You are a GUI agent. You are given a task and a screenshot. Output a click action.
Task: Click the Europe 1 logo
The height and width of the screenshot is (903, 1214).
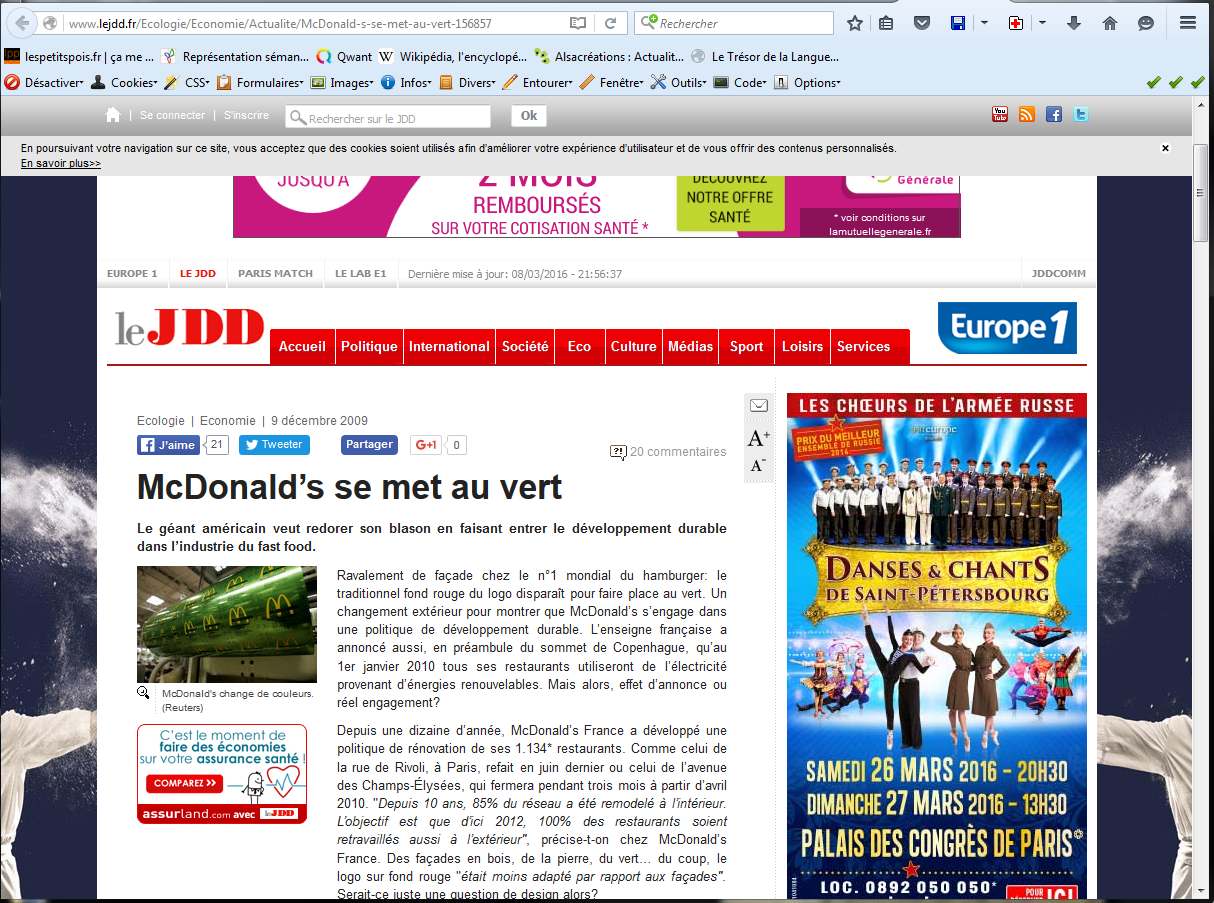click(1007, 328)
